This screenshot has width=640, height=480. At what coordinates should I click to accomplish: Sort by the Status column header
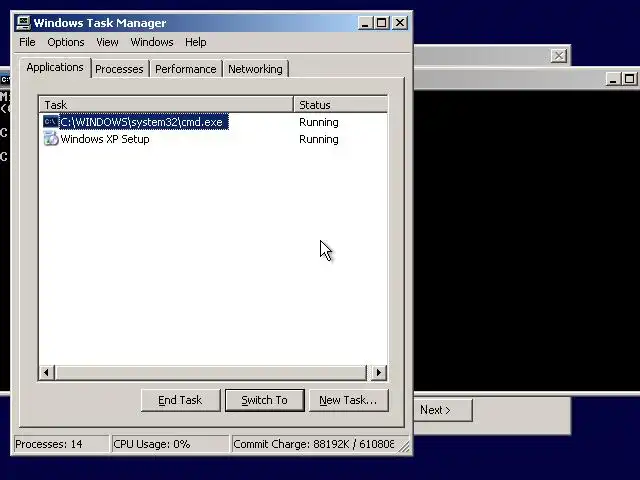point(340,105)
